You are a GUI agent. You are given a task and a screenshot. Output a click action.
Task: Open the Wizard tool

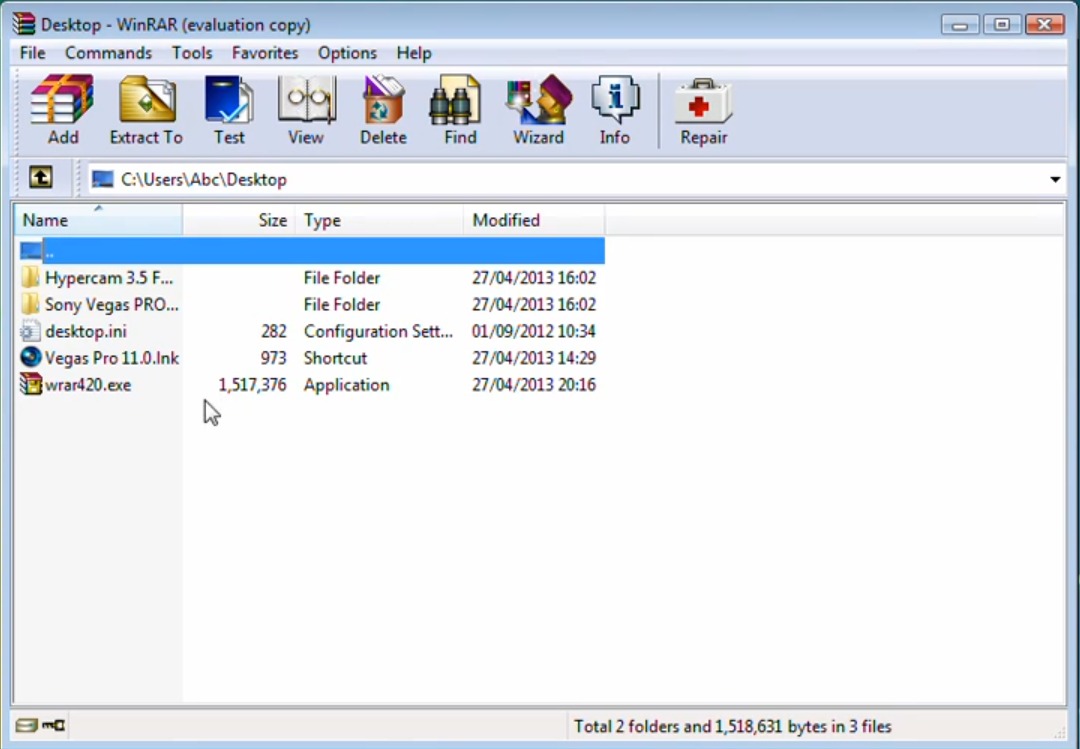click(x=538, y=109)
